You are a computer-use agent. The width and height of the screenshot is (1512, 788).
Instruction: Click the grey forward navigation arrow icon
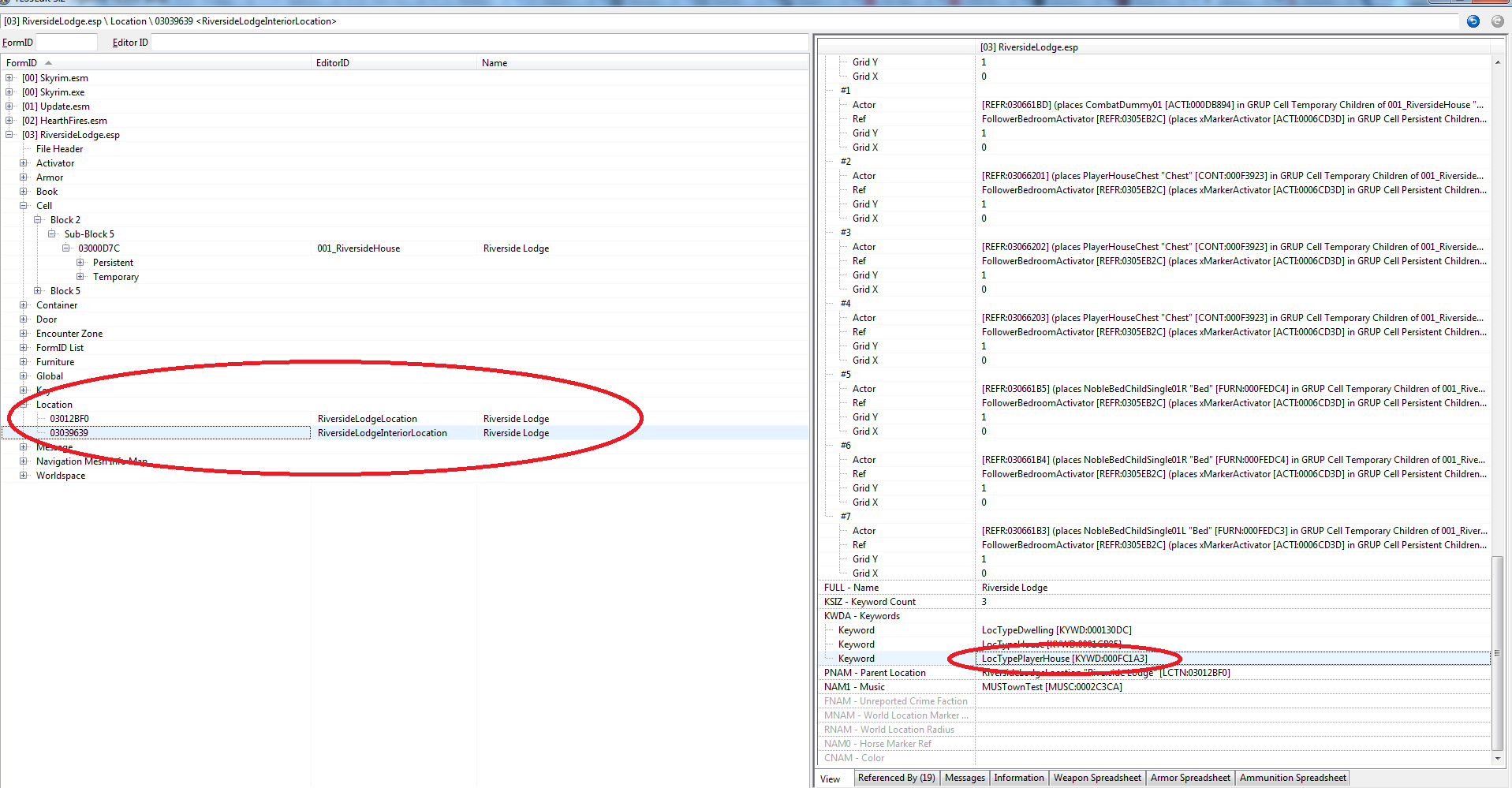coord(1497,21)
